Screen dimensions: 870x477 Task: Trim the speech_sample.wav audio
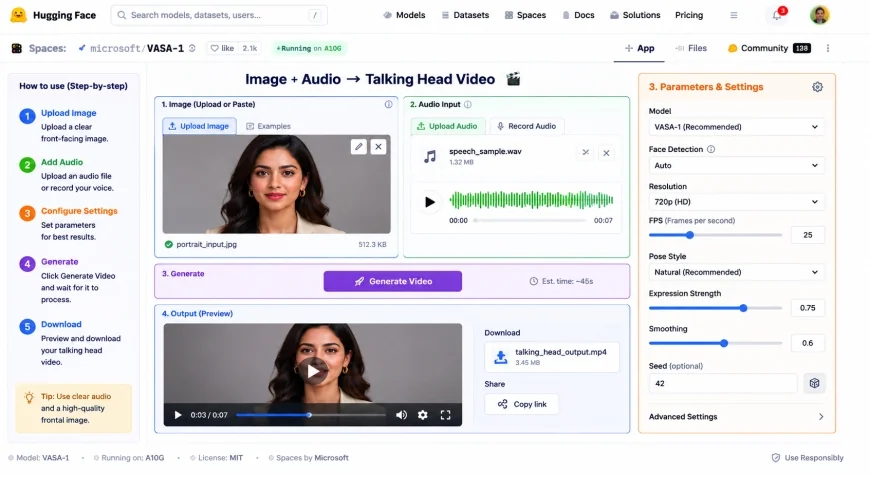coord(585,153)
